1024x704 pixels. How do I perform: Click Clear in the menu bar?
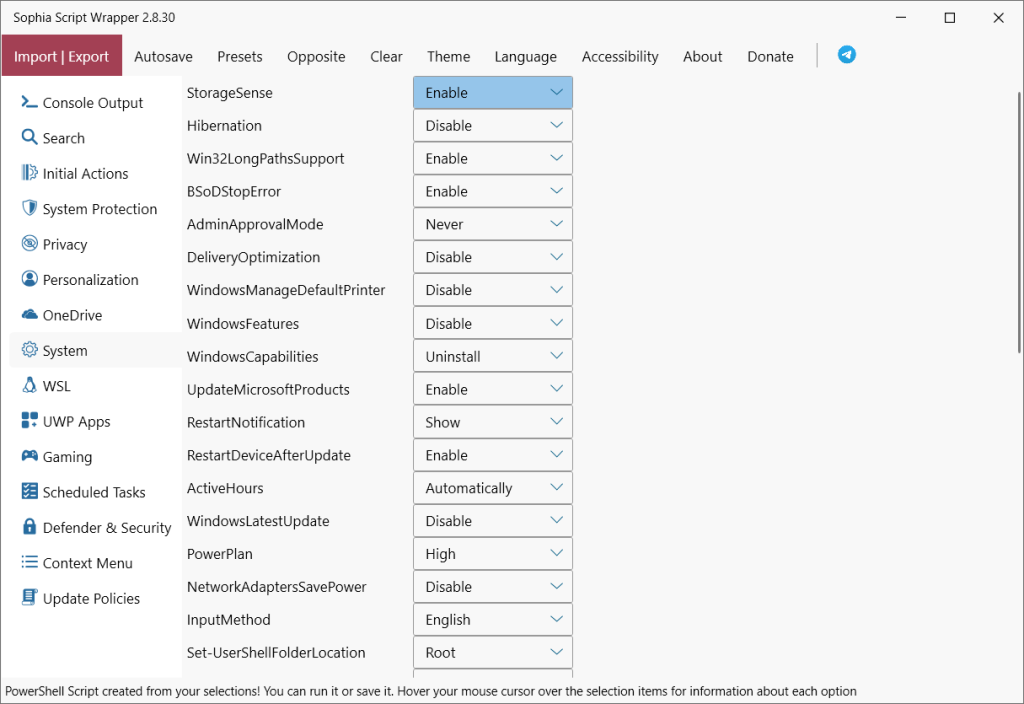(x=386, y=57)
